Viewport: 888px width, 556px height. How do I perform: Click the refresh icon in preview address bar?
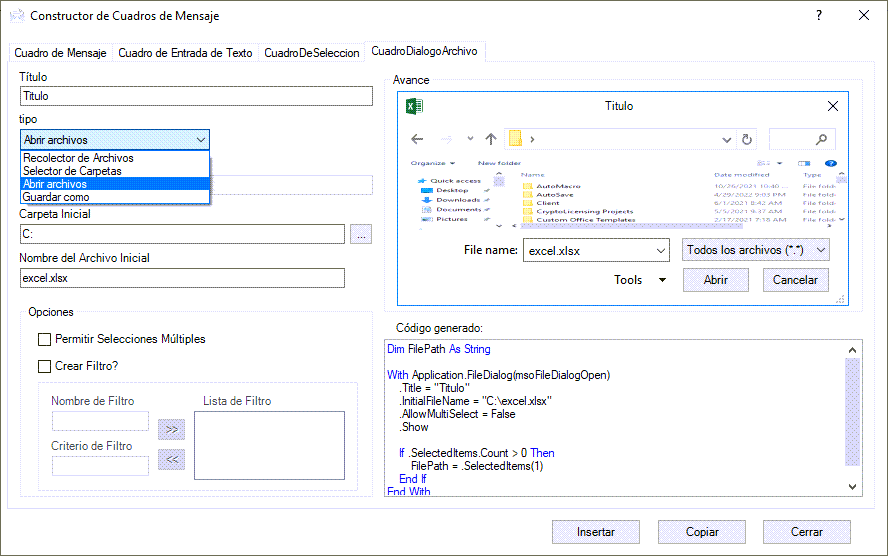point(747,139)
